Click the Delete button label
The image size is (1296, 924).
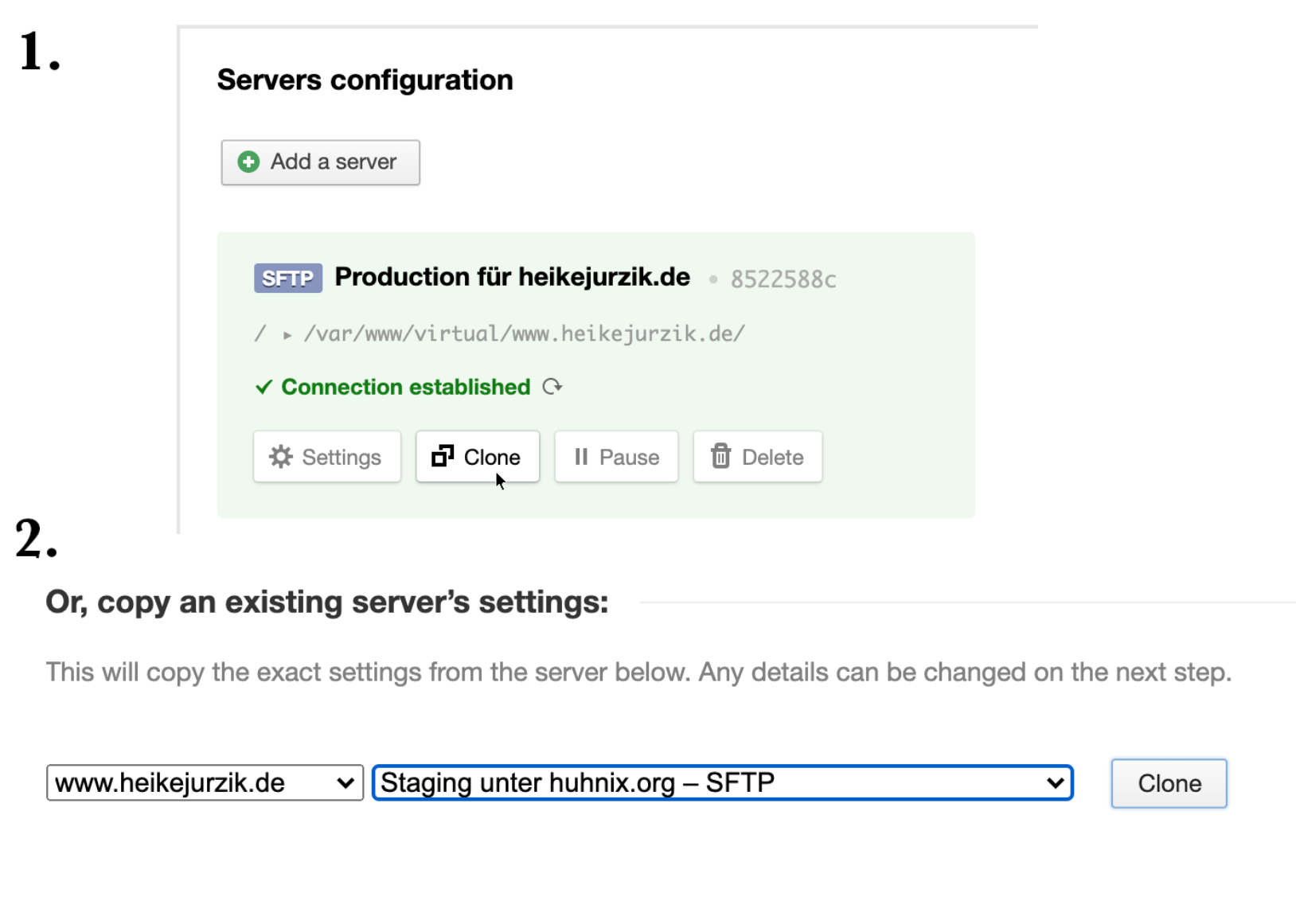click(x=773, y=456)
